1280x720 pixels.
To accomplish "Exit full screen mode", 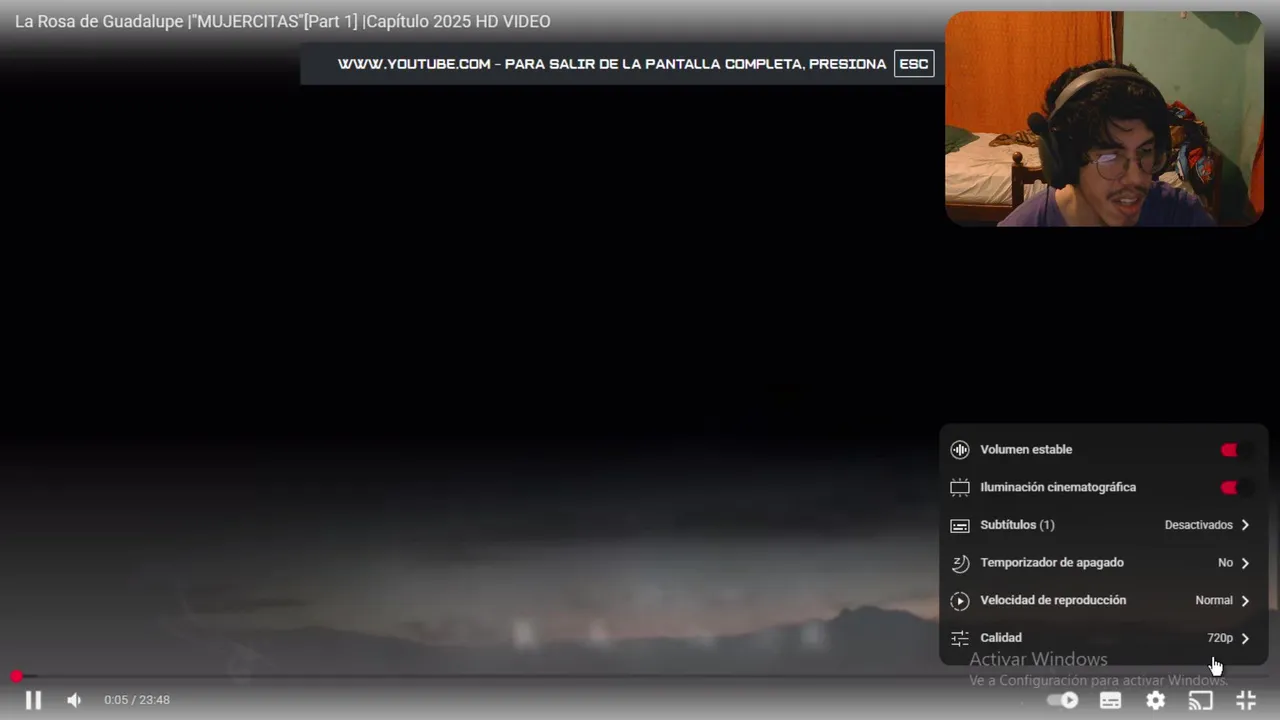I will (1246, 700).
